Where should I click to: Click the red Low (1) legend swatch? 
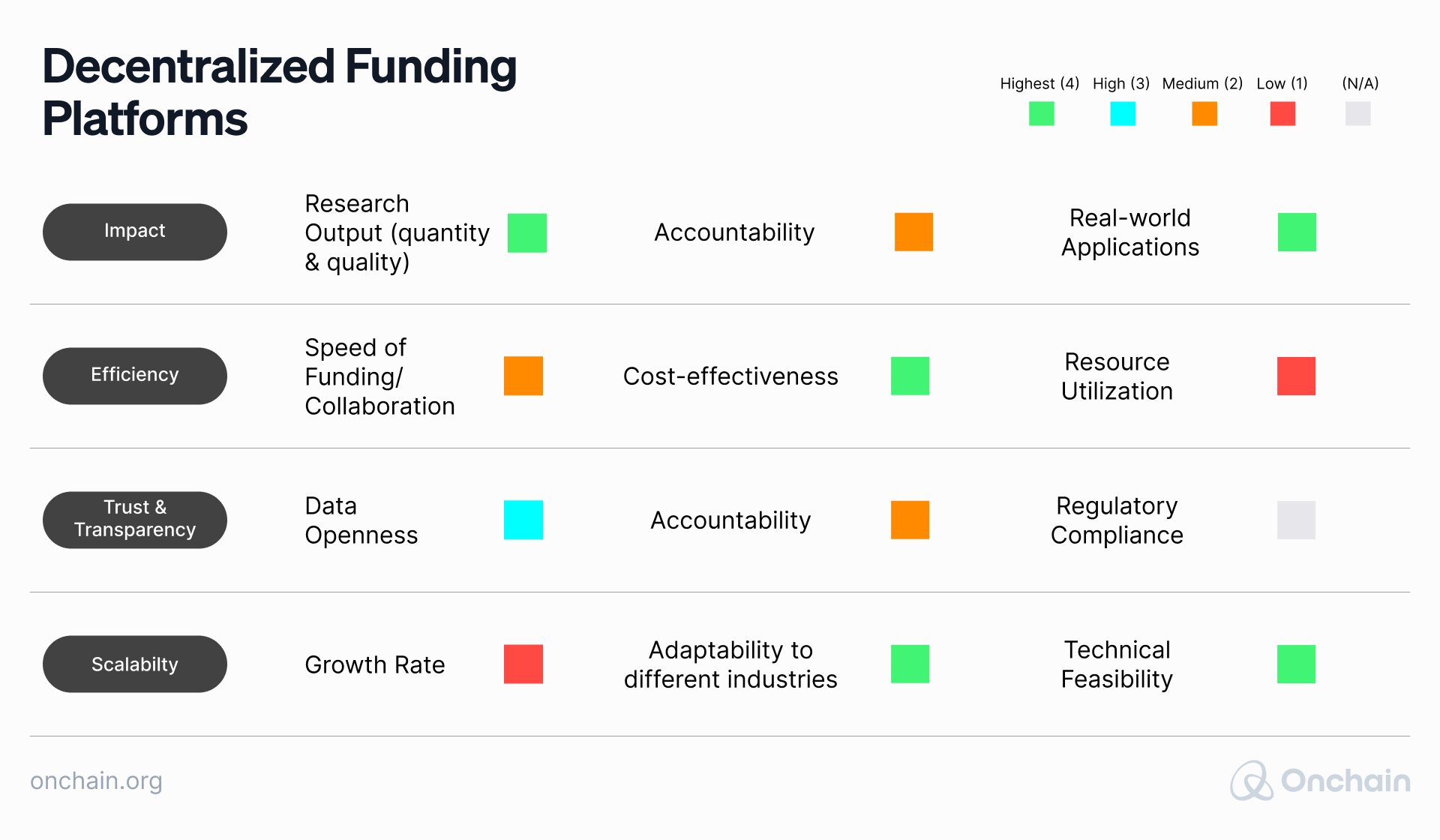coord(1282,114)
